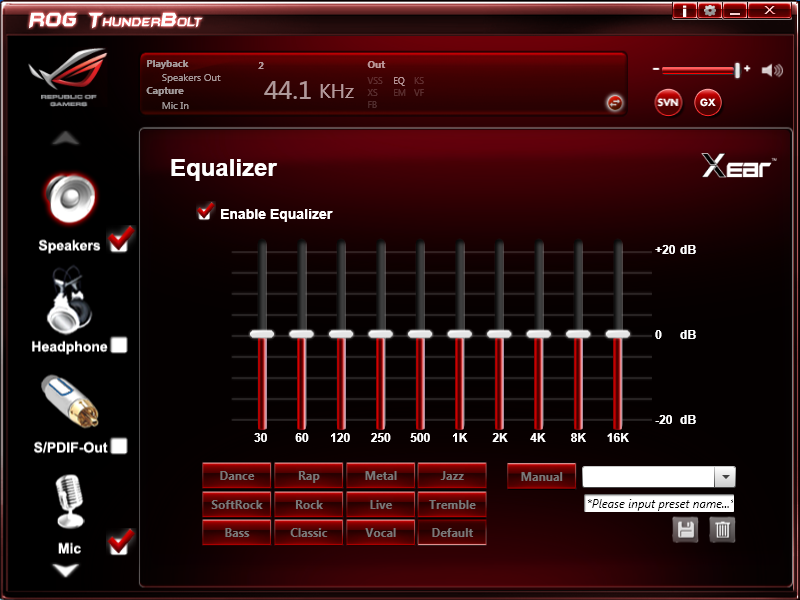Click the Mic In capture text

[x=175, y=106]
